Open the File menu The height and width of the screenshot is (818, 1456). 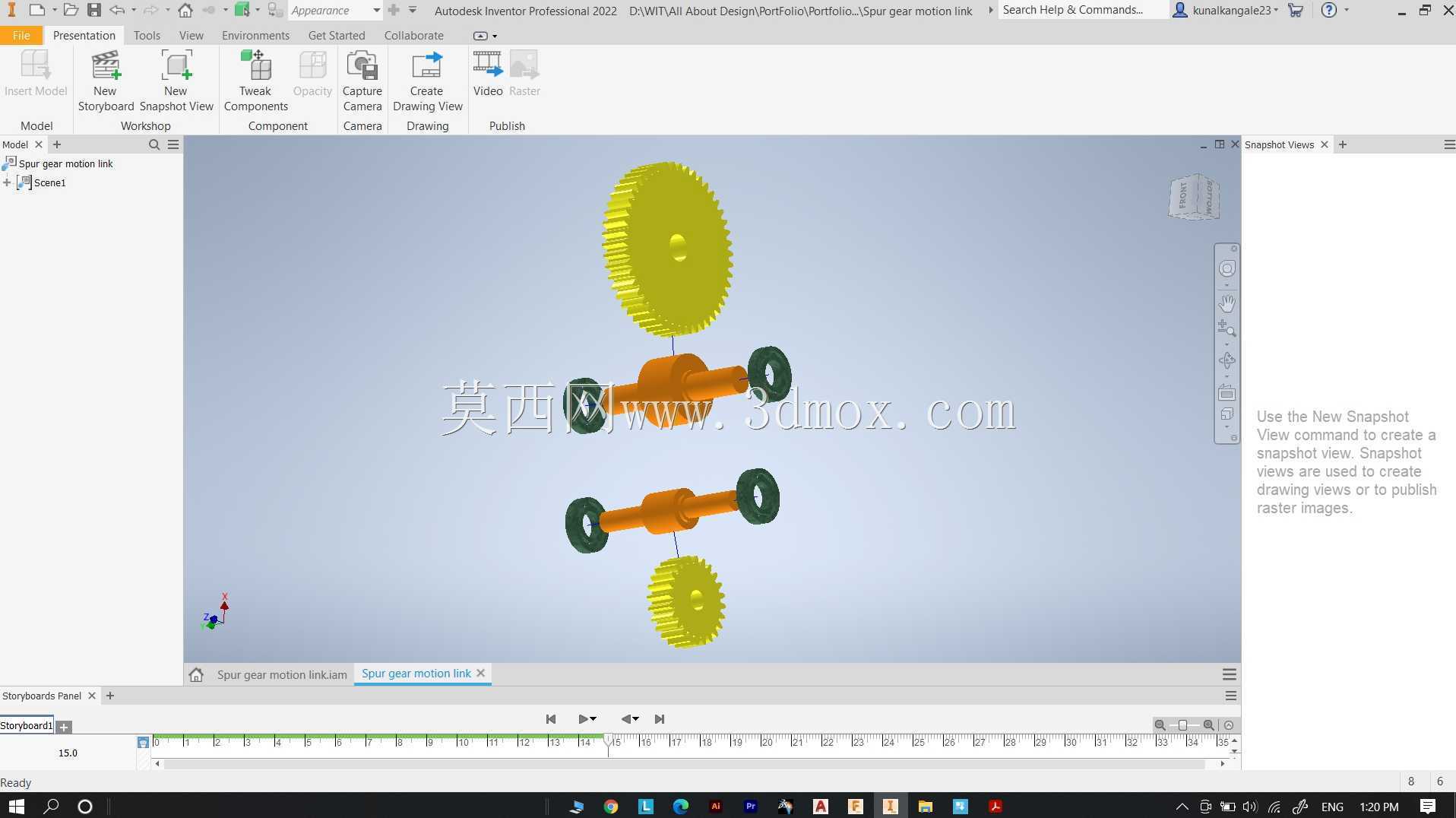pos(21,35)
